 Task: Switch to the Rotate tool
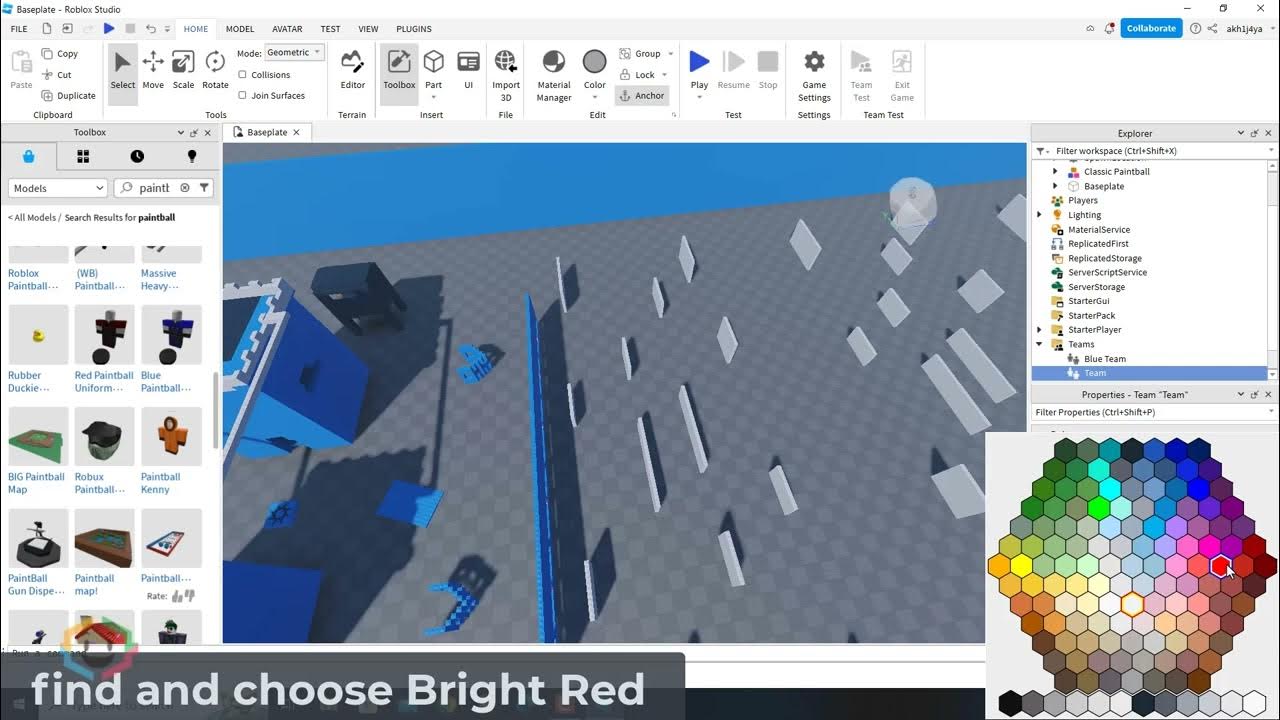coord(215,70)
